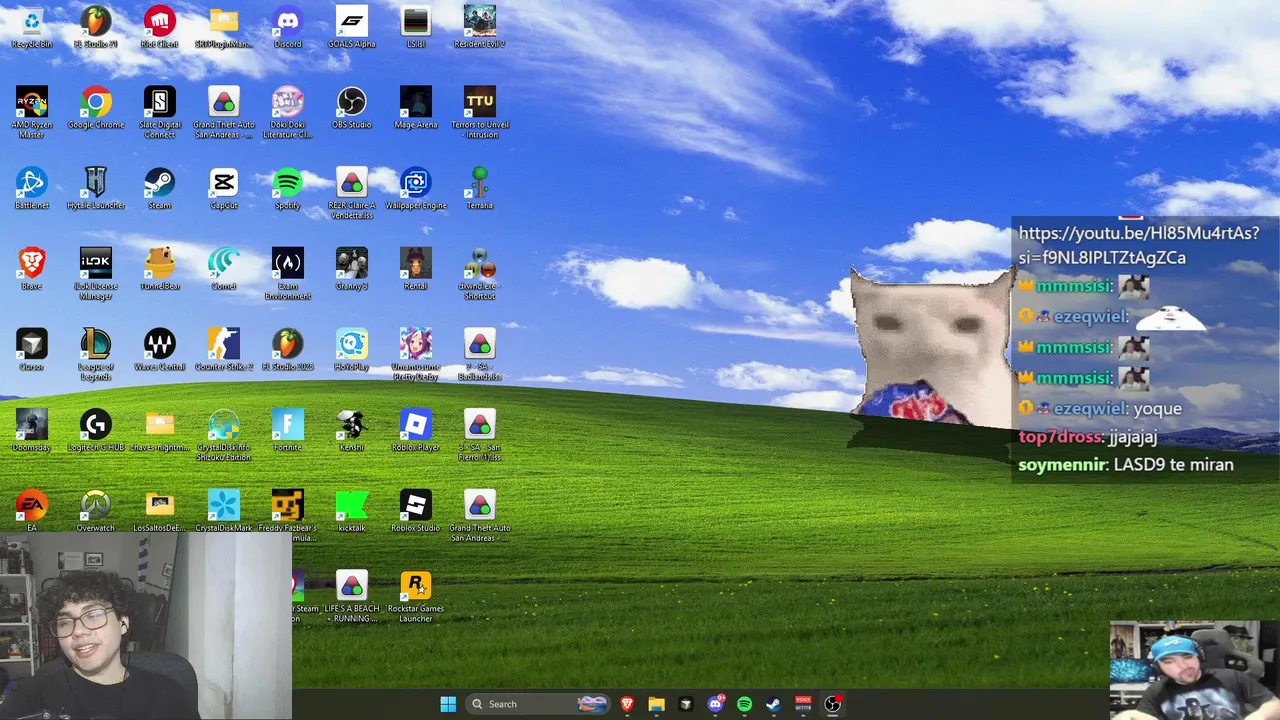Launch Doki Doki Literature Club shortcut
This screenshot has height=720, width=1280.
pyautogui.click(x=288, y=112)
